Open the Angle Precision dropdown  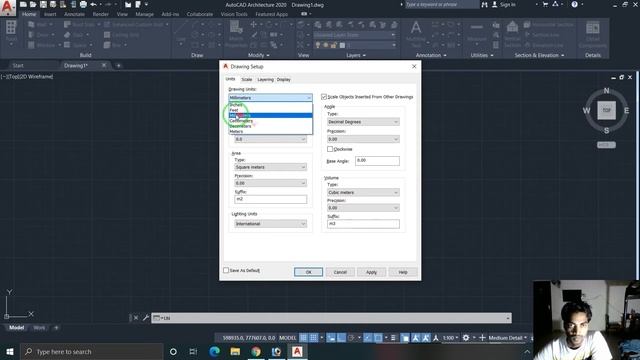click(x=363, y=139)
